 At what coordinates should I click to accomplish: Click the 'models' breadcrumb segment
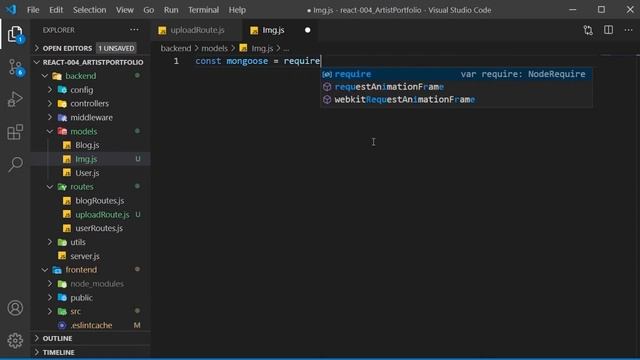[x=214, y=49]
